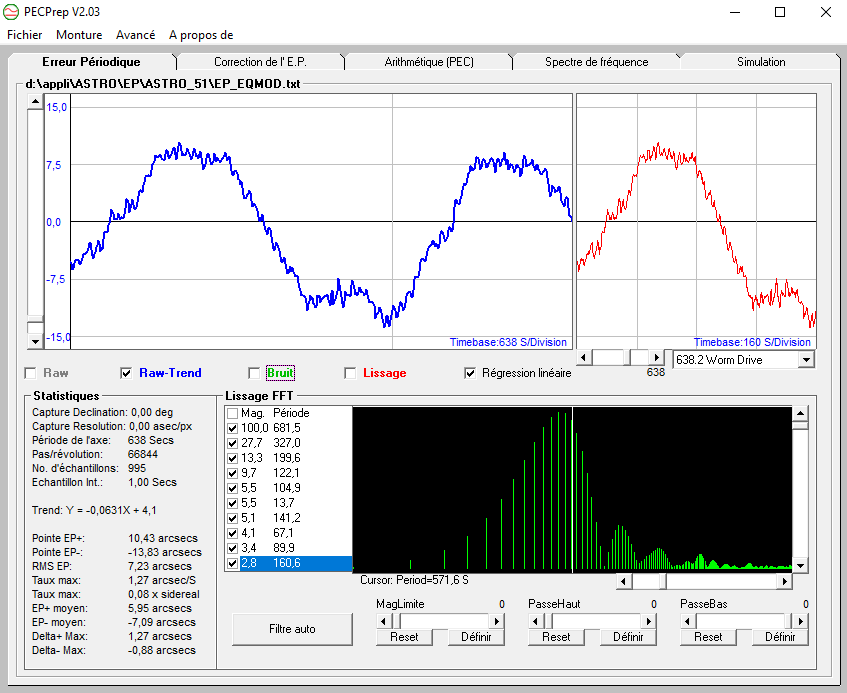The width and height of the screenshot is (847, 693).
Task: Uncheck the 100,0 / 681,5 FFT row
Action: point(232,428)
